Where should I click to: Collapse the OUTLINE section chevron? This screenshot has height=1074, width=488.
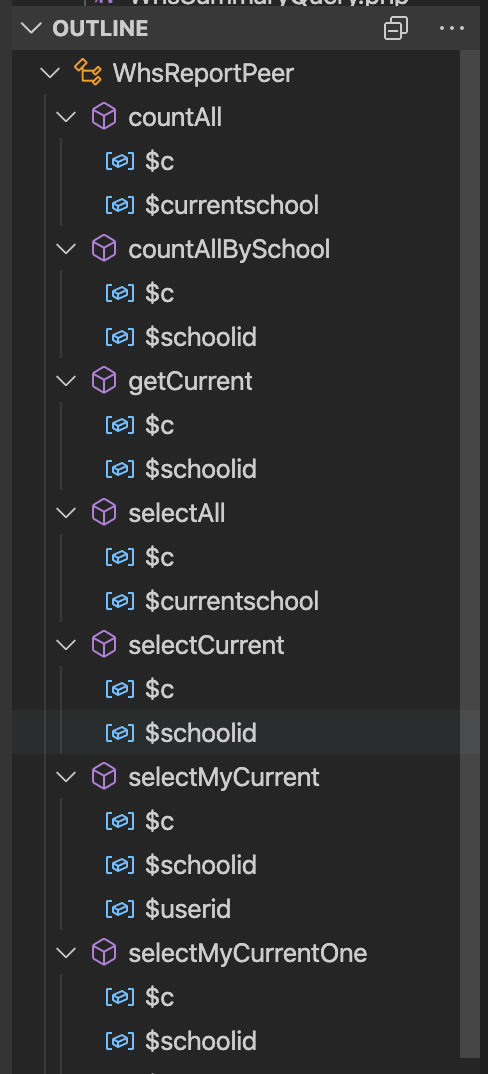coord(32,28)
